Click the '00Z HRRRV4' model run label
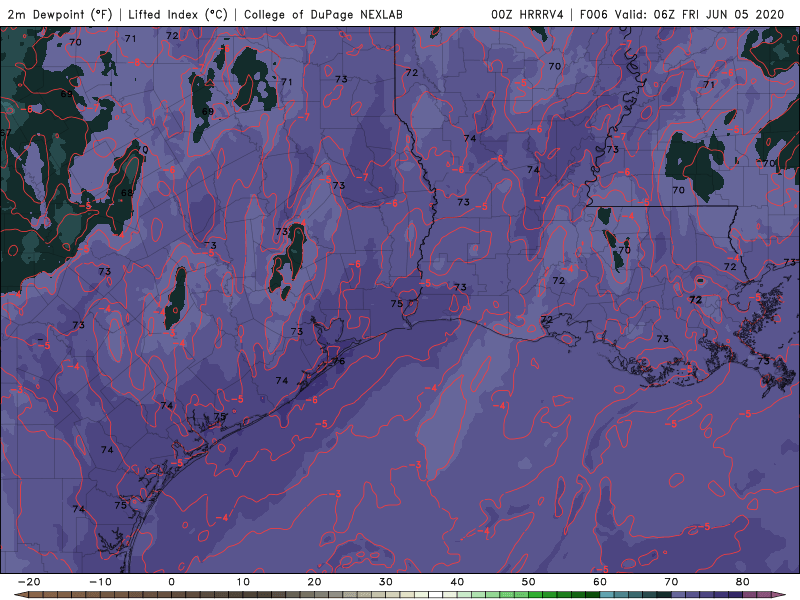 (527, 15)
